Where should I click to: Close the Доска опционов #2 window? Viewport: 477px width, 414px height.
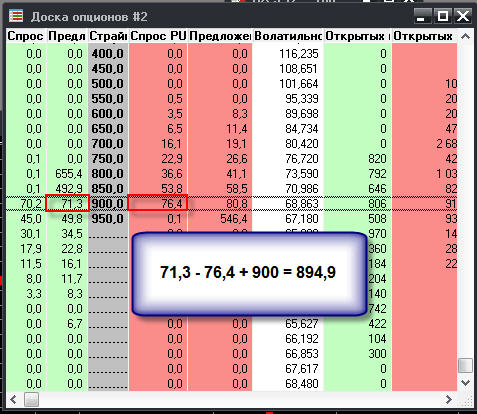click(x=463, y=16)
